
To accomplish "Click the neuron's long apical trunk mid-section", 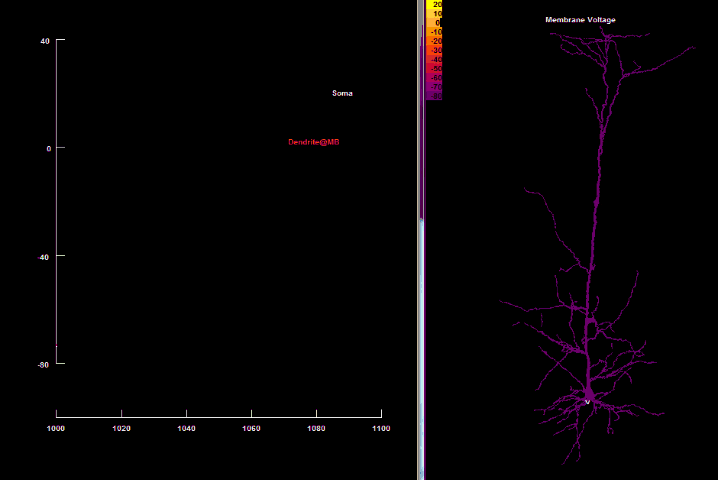I will coord(600,180).
